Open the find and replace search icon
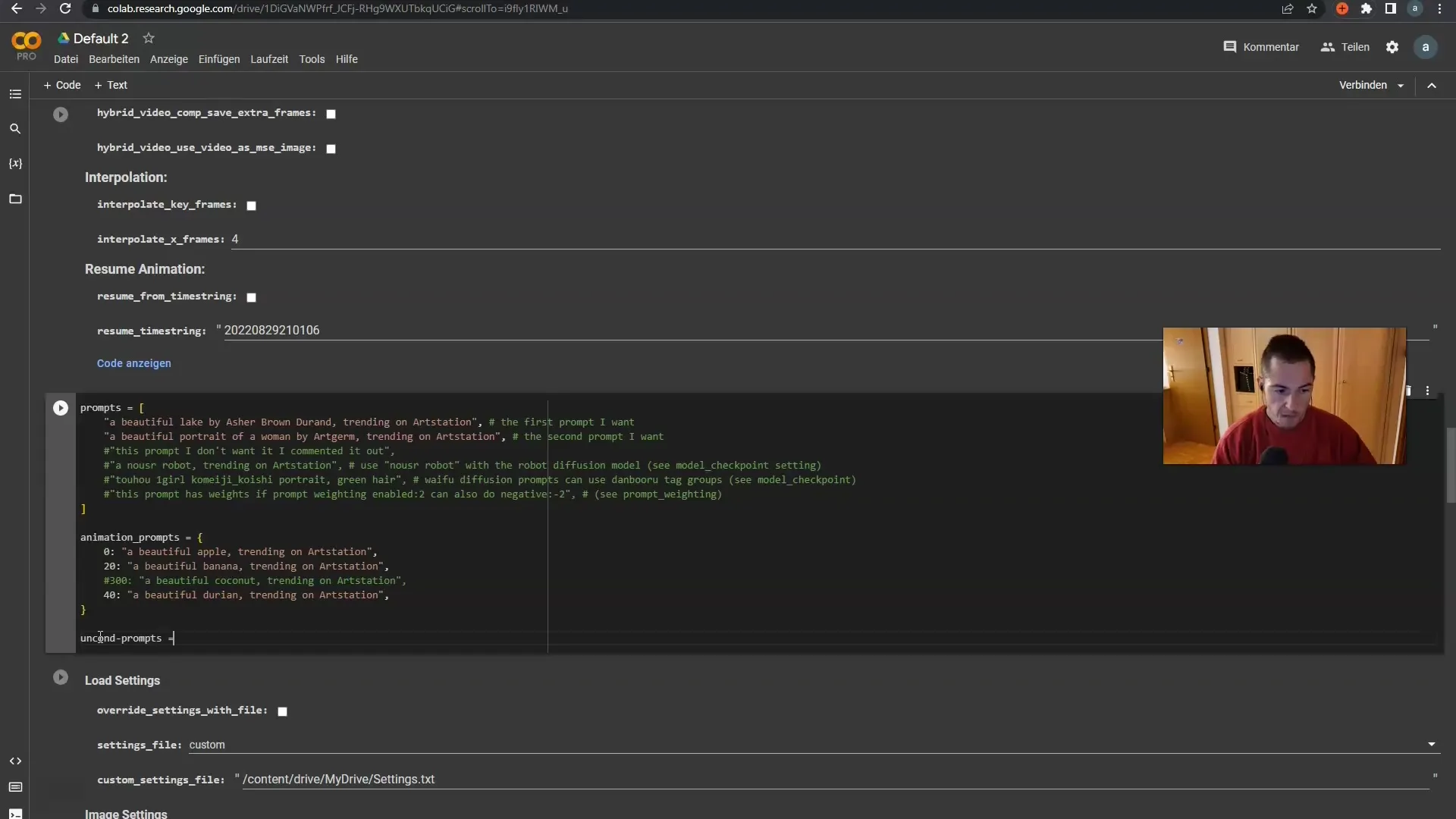 point(15,129)
